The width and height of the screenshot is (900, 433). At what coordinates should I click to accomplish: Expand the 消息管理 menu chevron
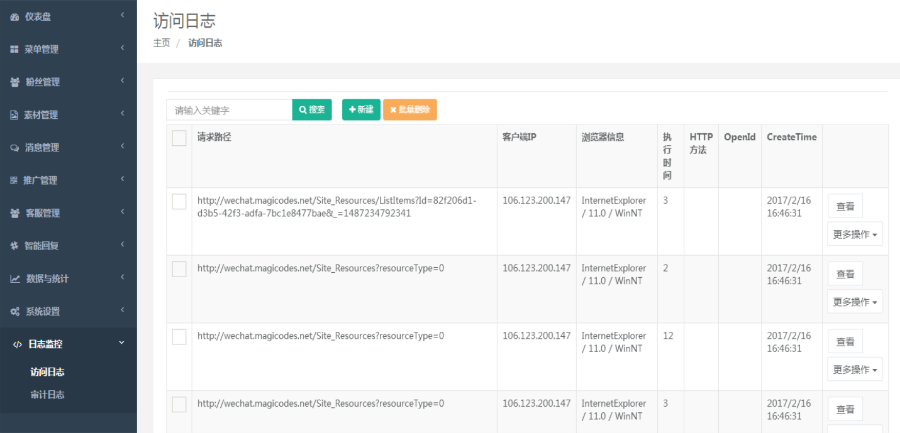[122, 147]
